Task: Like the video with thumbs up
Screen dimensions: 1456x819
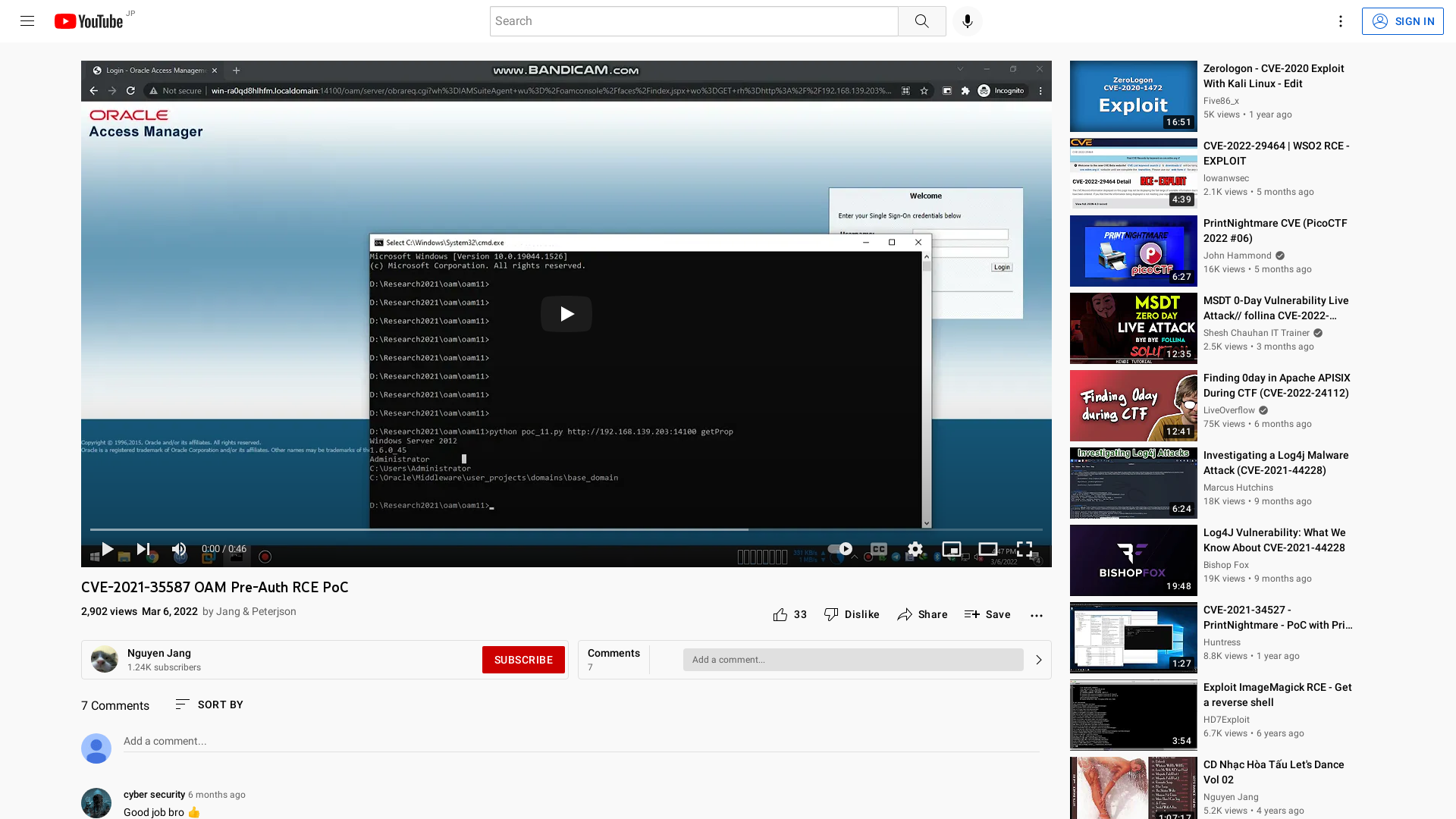Action: 789,614
